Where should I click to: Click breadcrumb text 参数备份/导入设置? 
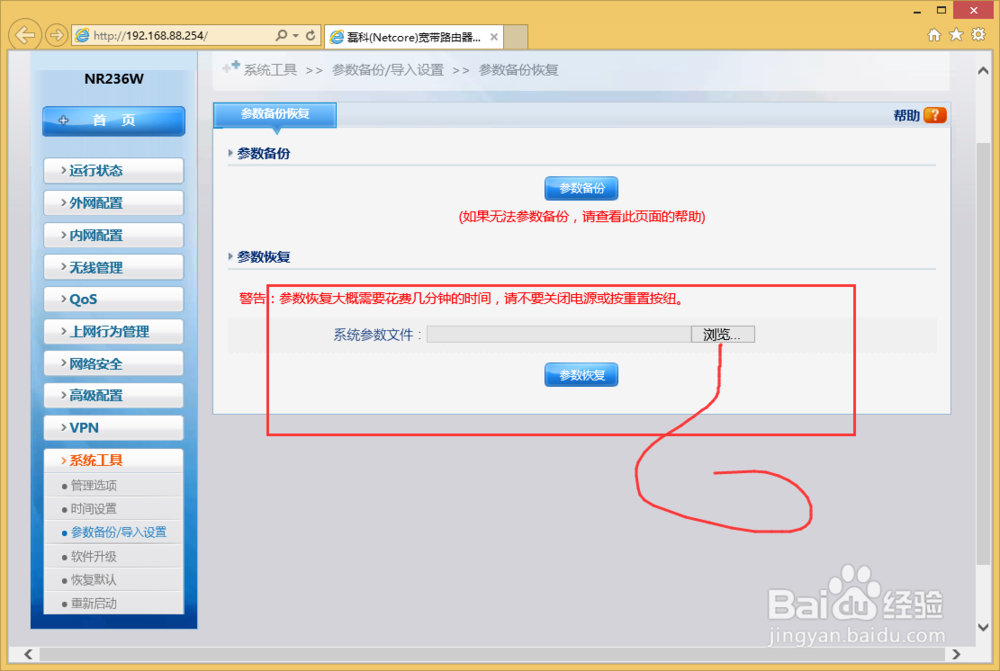388,70
